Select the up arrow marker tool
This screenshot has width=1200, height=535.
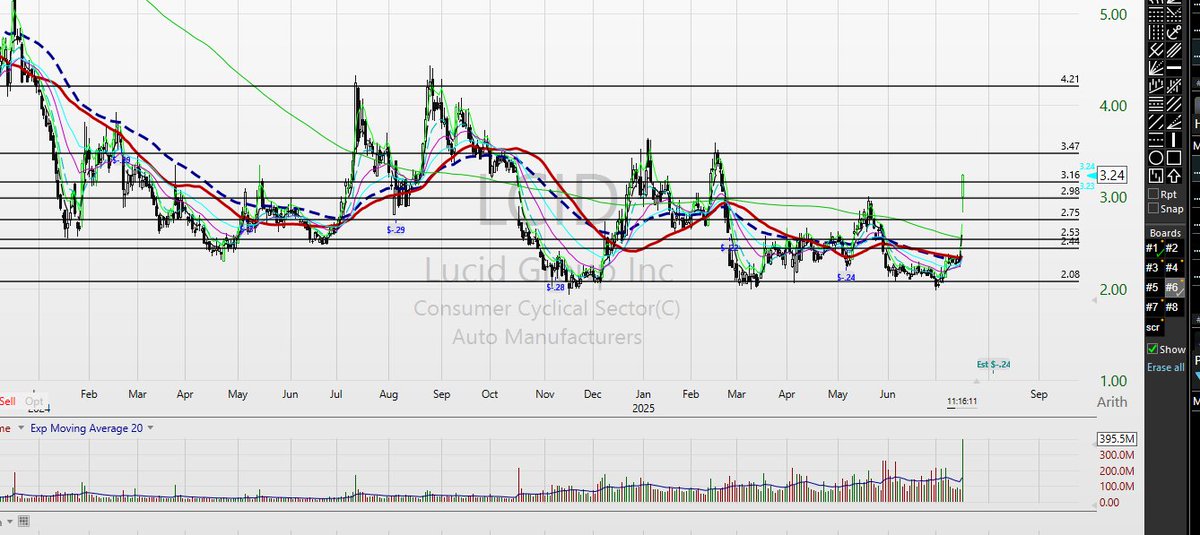point(1173,174)
